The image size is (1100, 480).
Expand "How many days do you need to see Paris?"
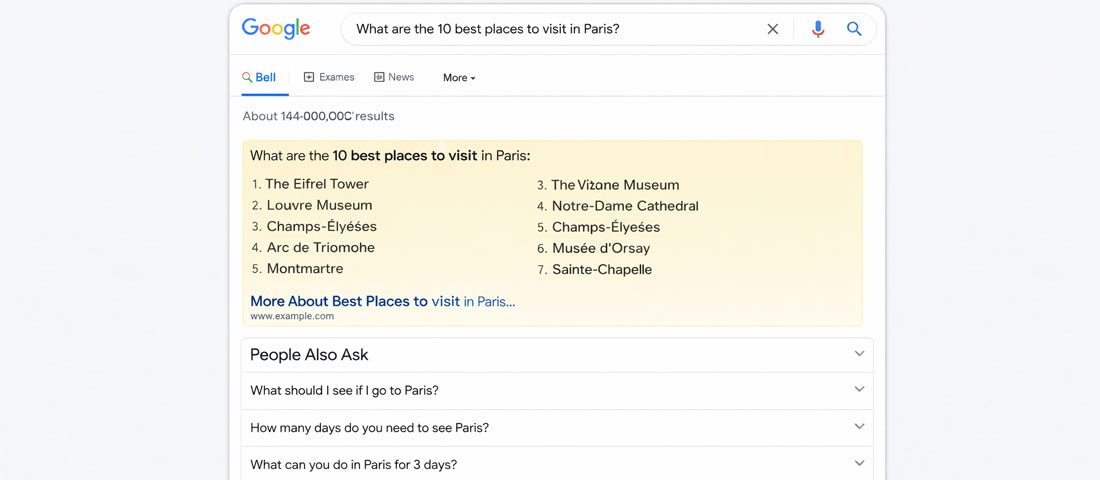pos(557,428)
